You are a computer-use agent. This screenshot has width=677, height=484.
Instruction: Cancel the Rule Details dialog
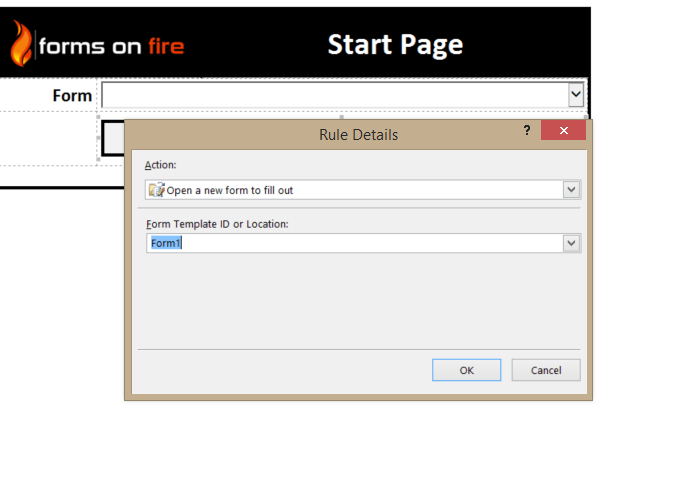pyautogui.click(x=546, y=370)
